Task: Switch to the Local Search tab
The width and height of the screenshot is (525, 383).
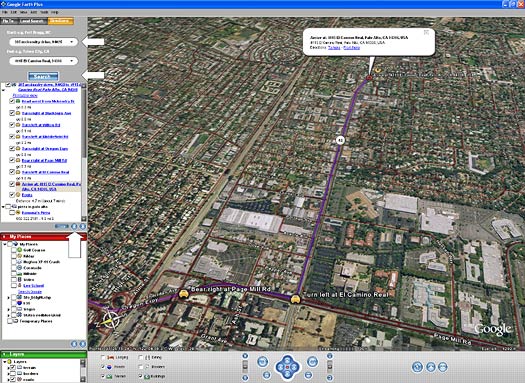Action: tap(32, 21)
